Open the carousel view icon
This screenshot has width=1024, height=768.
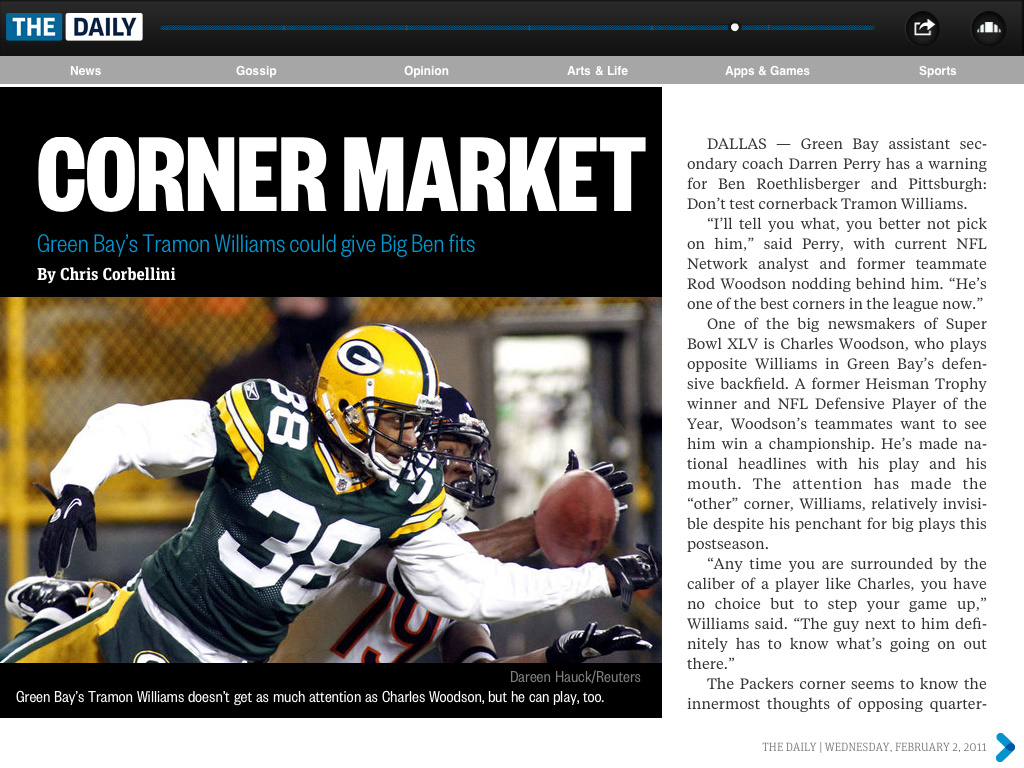988,28
